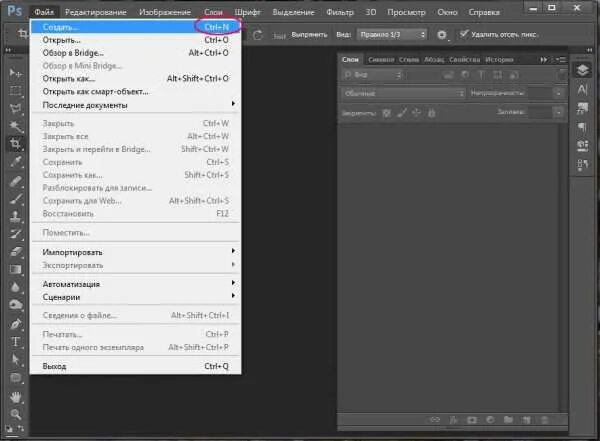Open the layer filter kind dropdown
This screenshot has height=441, width=600.
tap(372, 75)
